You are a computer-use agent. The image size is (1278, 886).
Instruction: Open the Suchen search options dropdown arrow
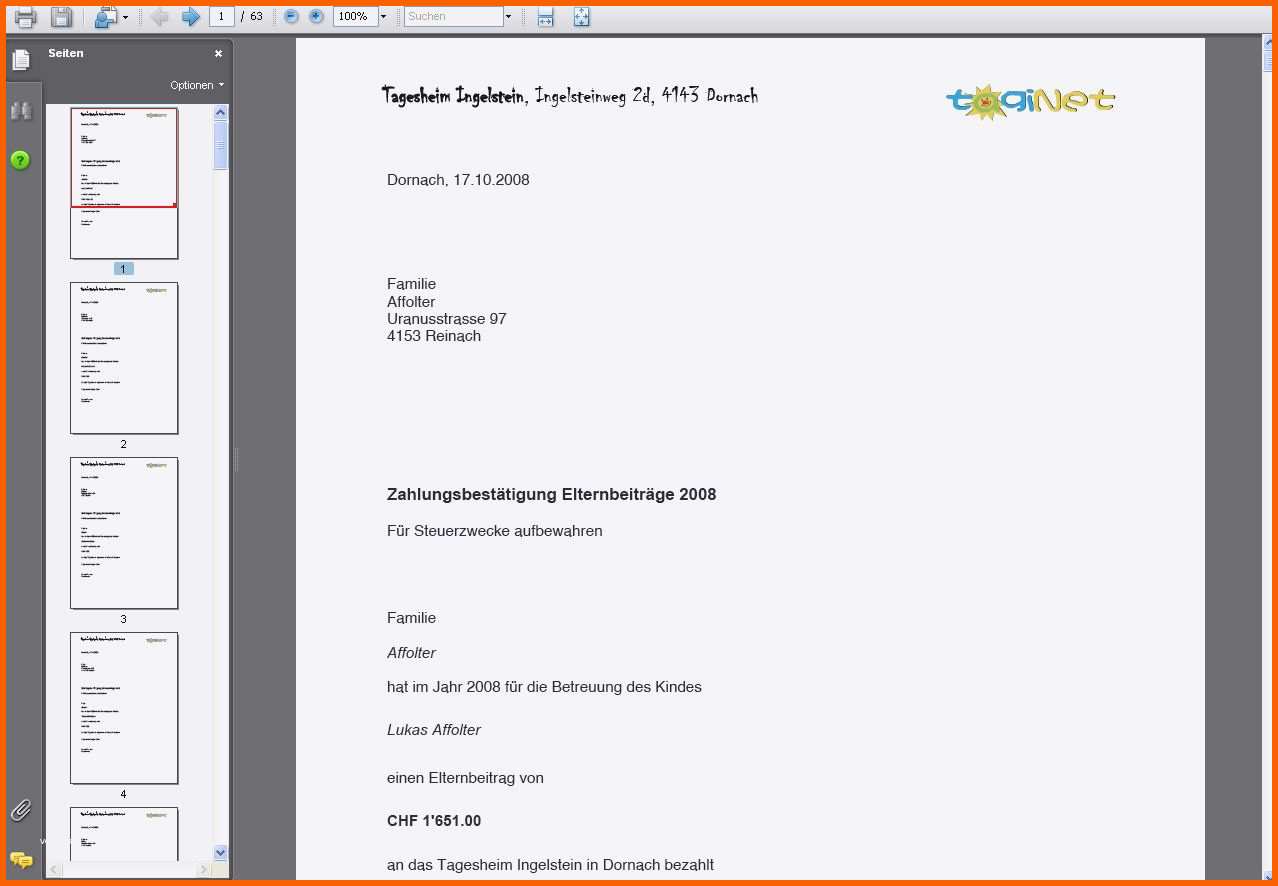click(508, 16)
